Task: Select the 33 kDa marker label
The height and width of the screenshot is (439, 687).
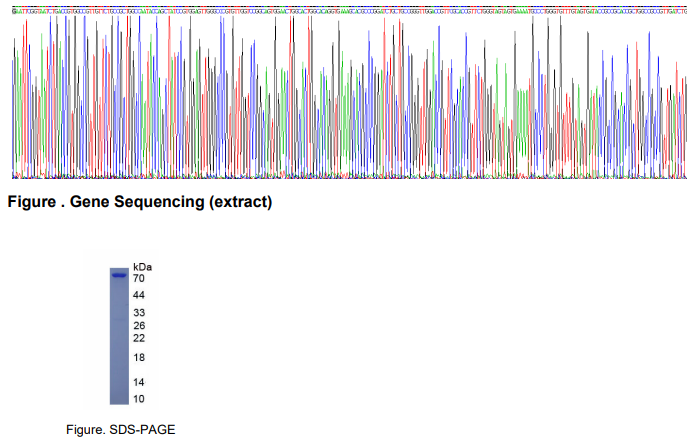Action: pos(139,313)
